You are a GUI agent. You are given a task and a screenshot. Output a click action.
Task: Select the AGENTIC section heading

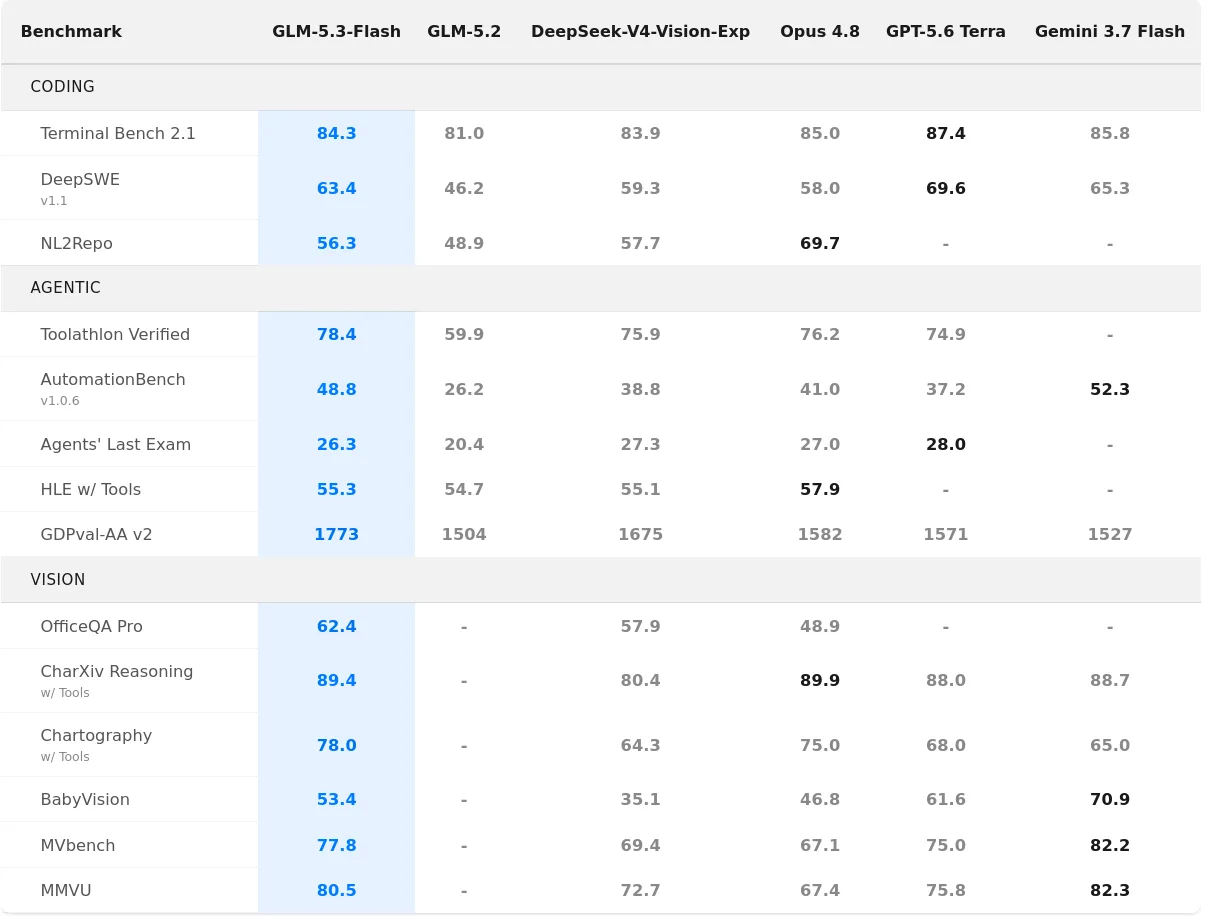[x=66, y=288]
